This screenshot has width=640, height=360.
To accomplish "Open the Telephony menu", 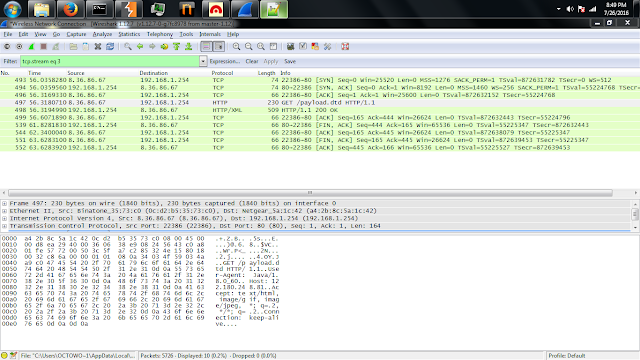I will [x=160, y=34].
